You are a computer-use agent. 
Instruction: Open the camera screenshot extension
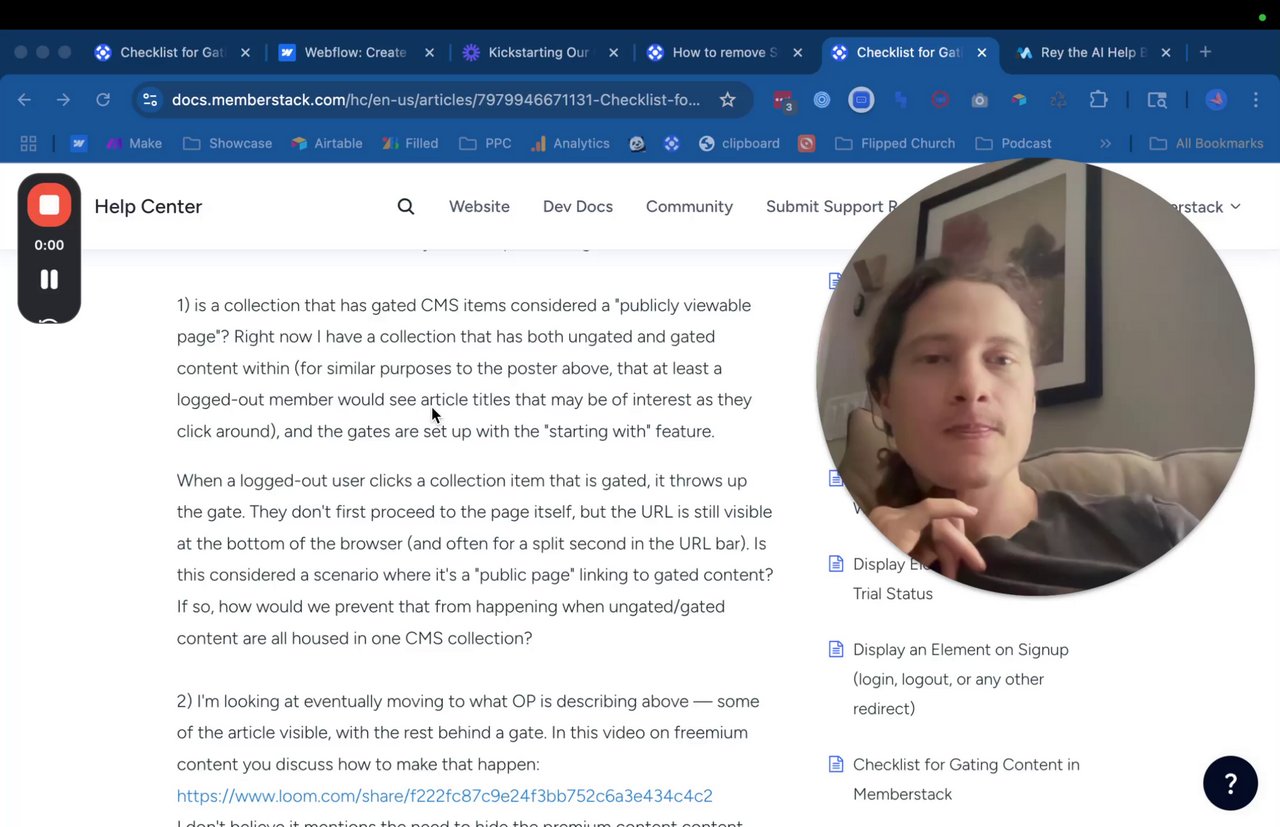(x=980, y=100)
